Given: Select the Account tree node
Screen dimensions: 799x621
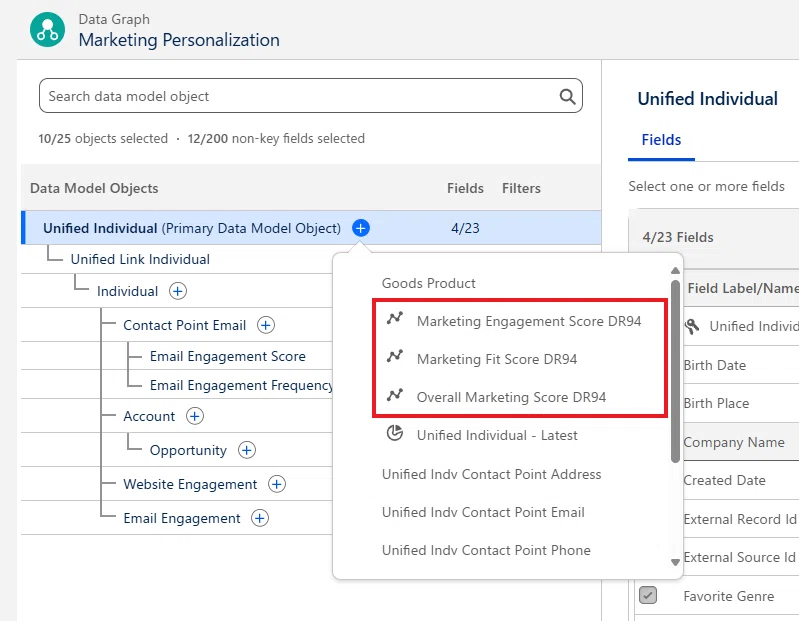Looking at the screenshot, I should click(x=149, y=416).
